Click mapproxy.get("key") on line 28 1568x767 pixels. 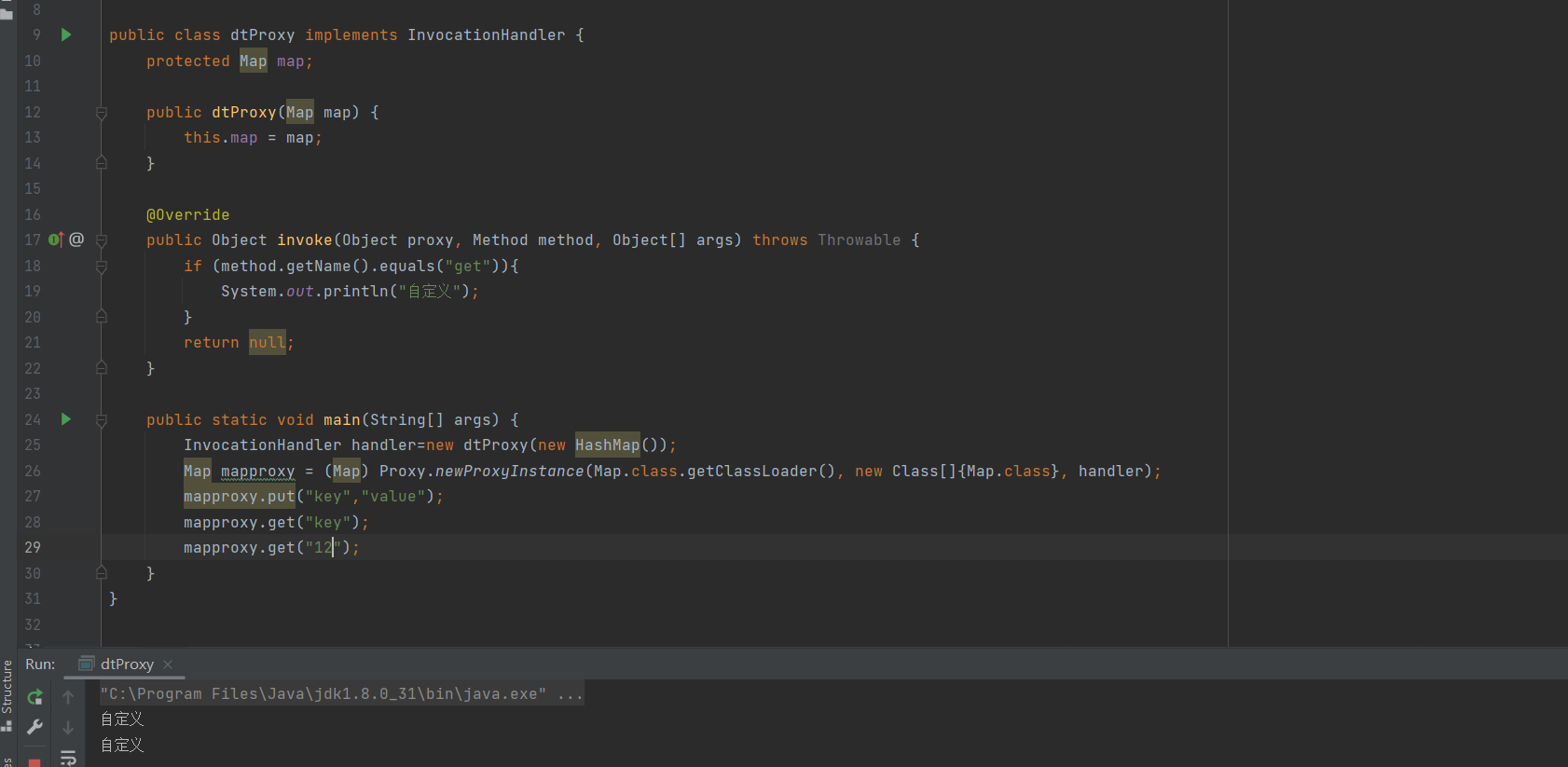pyautogui.click(x=271, y=522)
